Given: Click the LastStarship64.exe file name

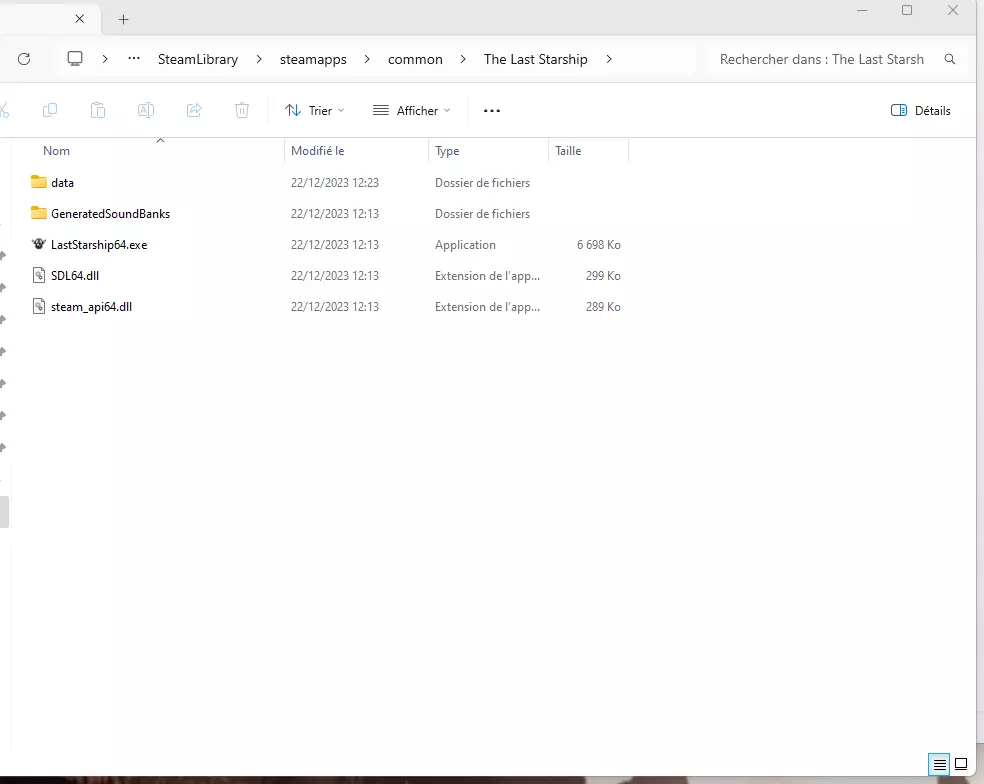Looking at the screenshot, I should click(99, 245).
